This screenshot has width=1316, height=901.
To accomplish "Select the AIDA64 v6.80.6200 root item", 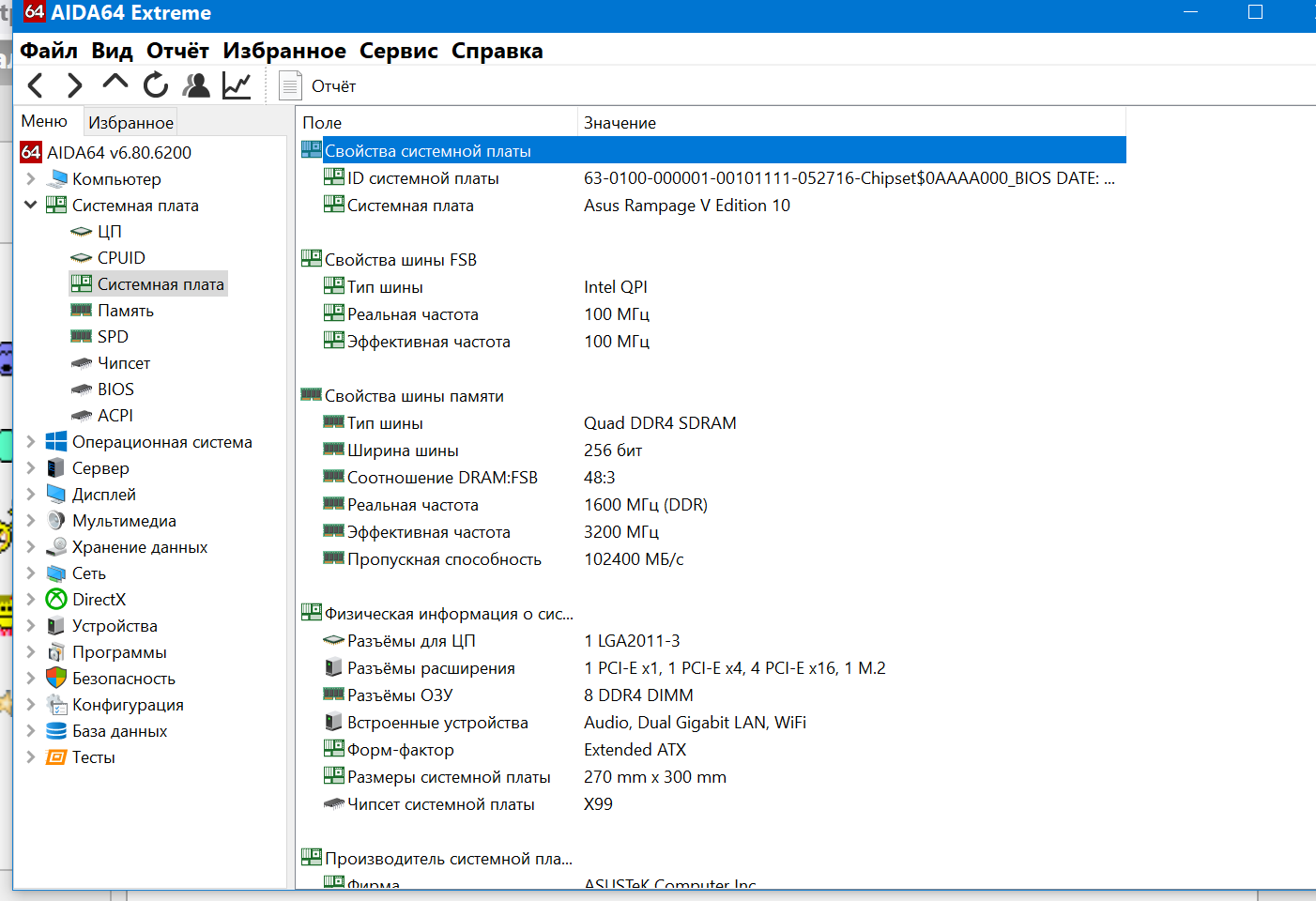I will point(119,153).
